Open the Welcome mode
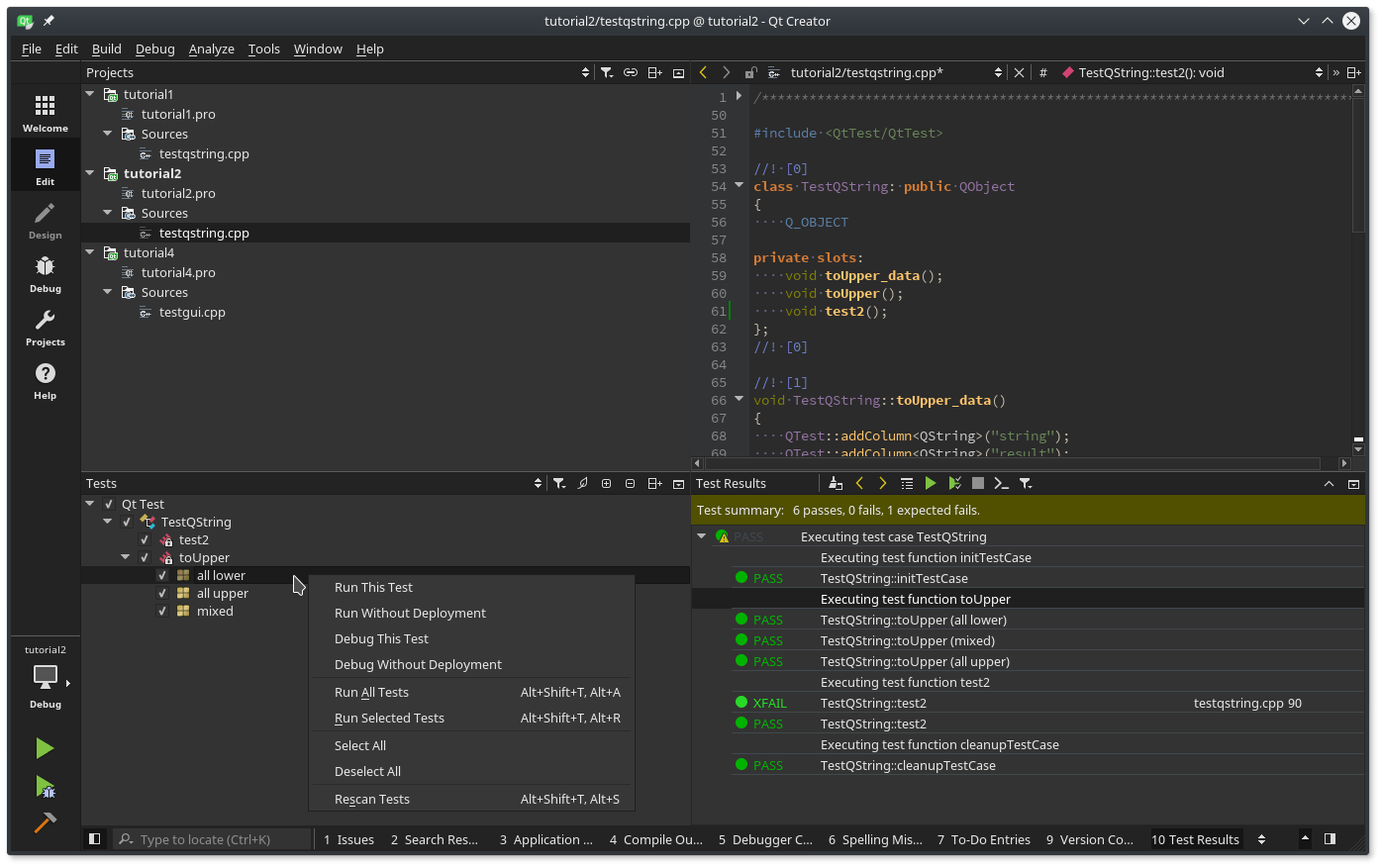The image size is (1382, 868). (46, 113)
